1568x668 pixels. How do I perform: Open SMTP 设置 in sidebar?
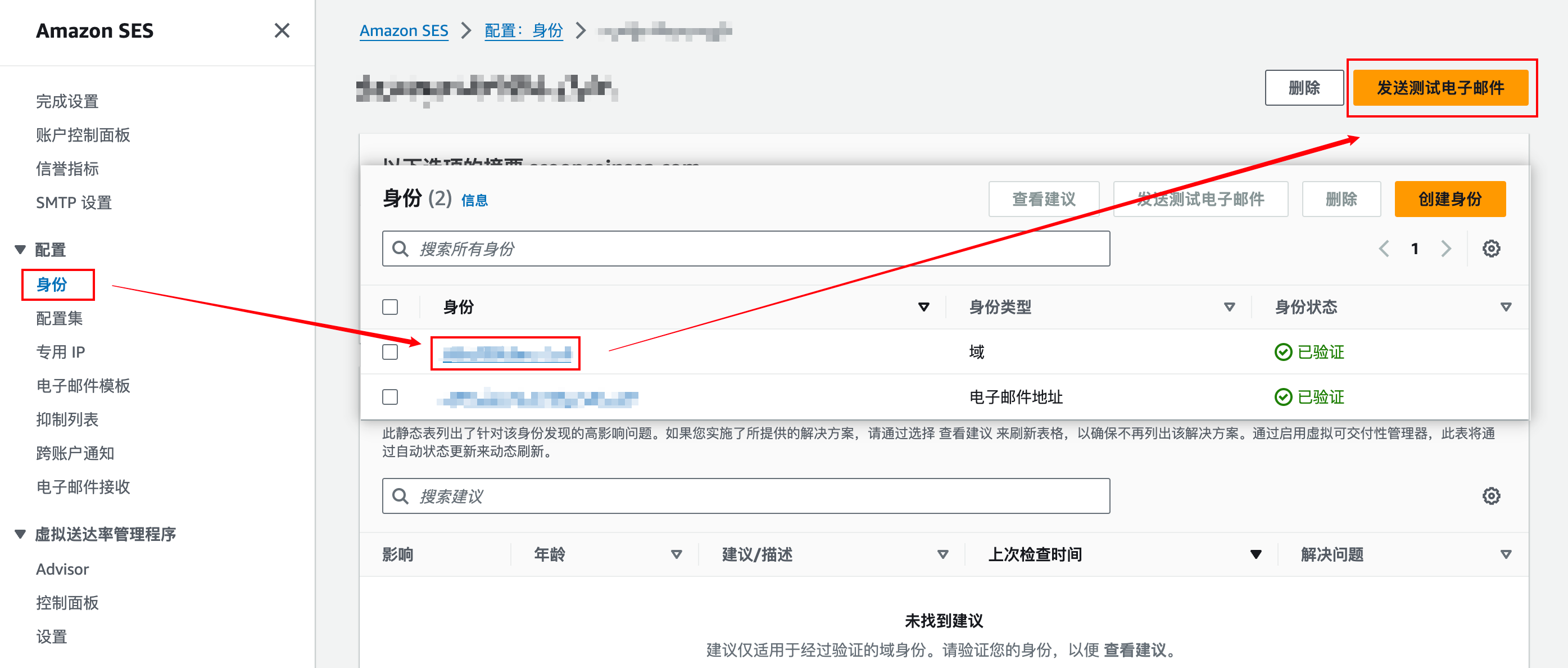(x=74, y=202)
